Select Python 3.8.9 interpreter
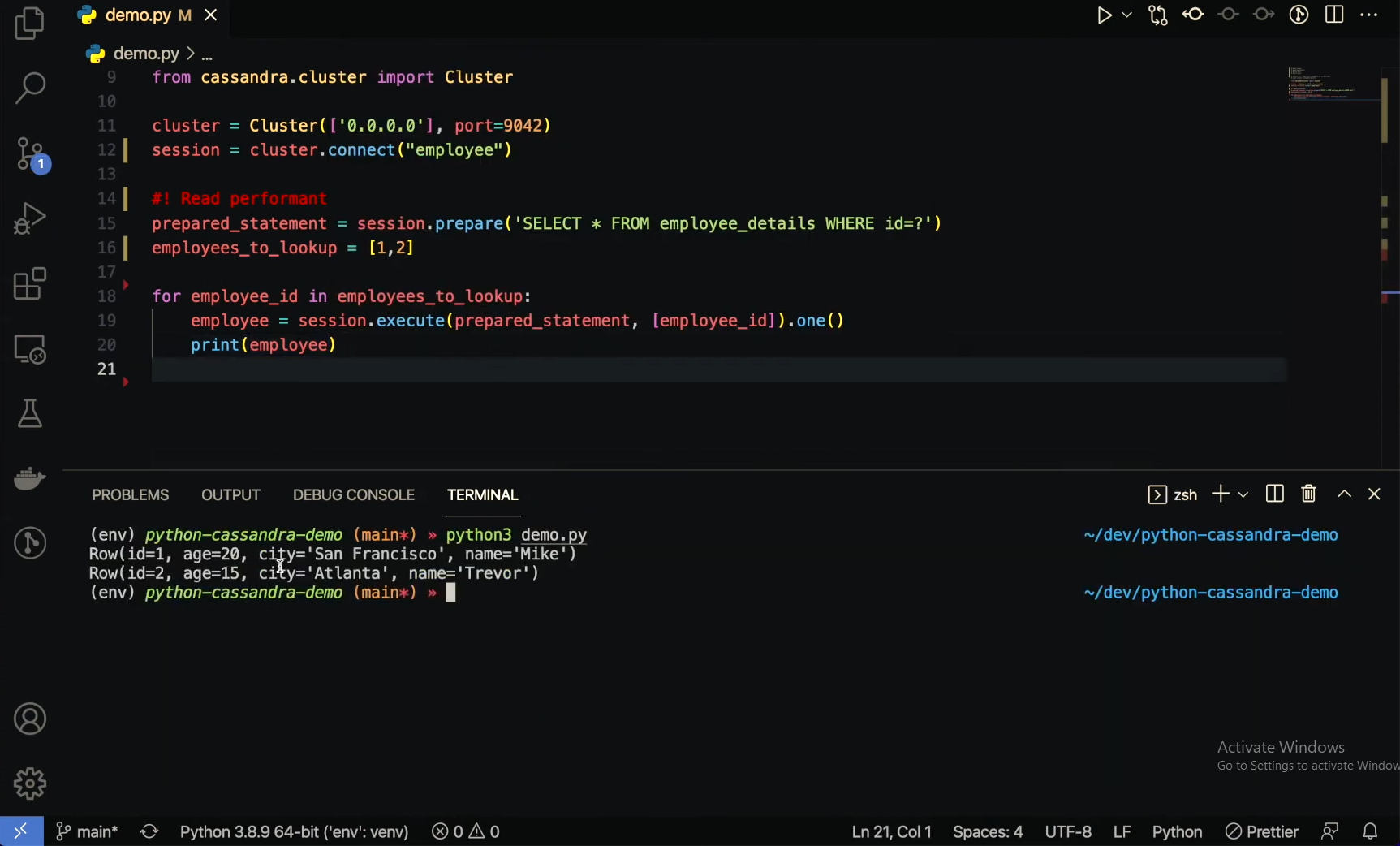The image size is (1400, 846). pyautogui.click(x=294, y=831)
